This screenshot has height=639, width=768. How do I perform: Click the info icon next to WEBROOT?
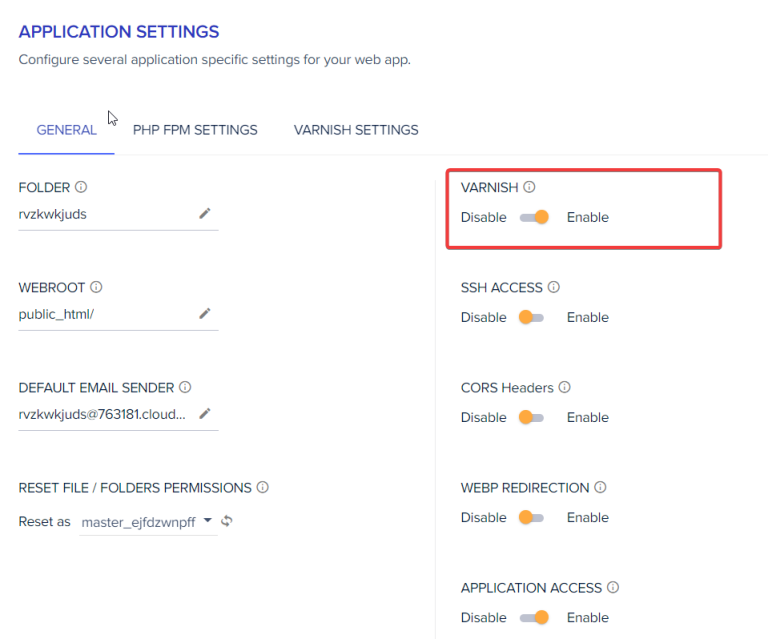96,287
